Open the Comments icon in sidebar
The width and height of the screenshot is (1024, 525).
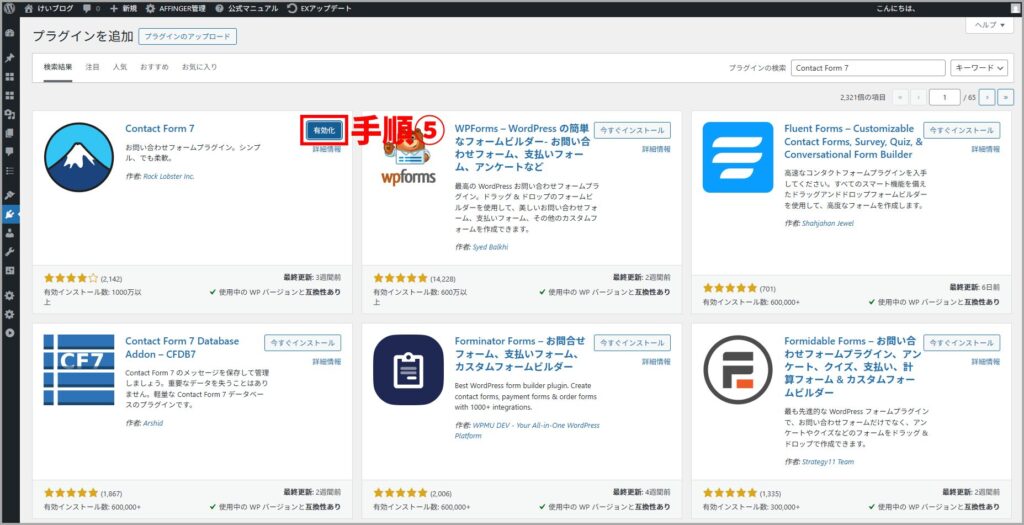10,151
